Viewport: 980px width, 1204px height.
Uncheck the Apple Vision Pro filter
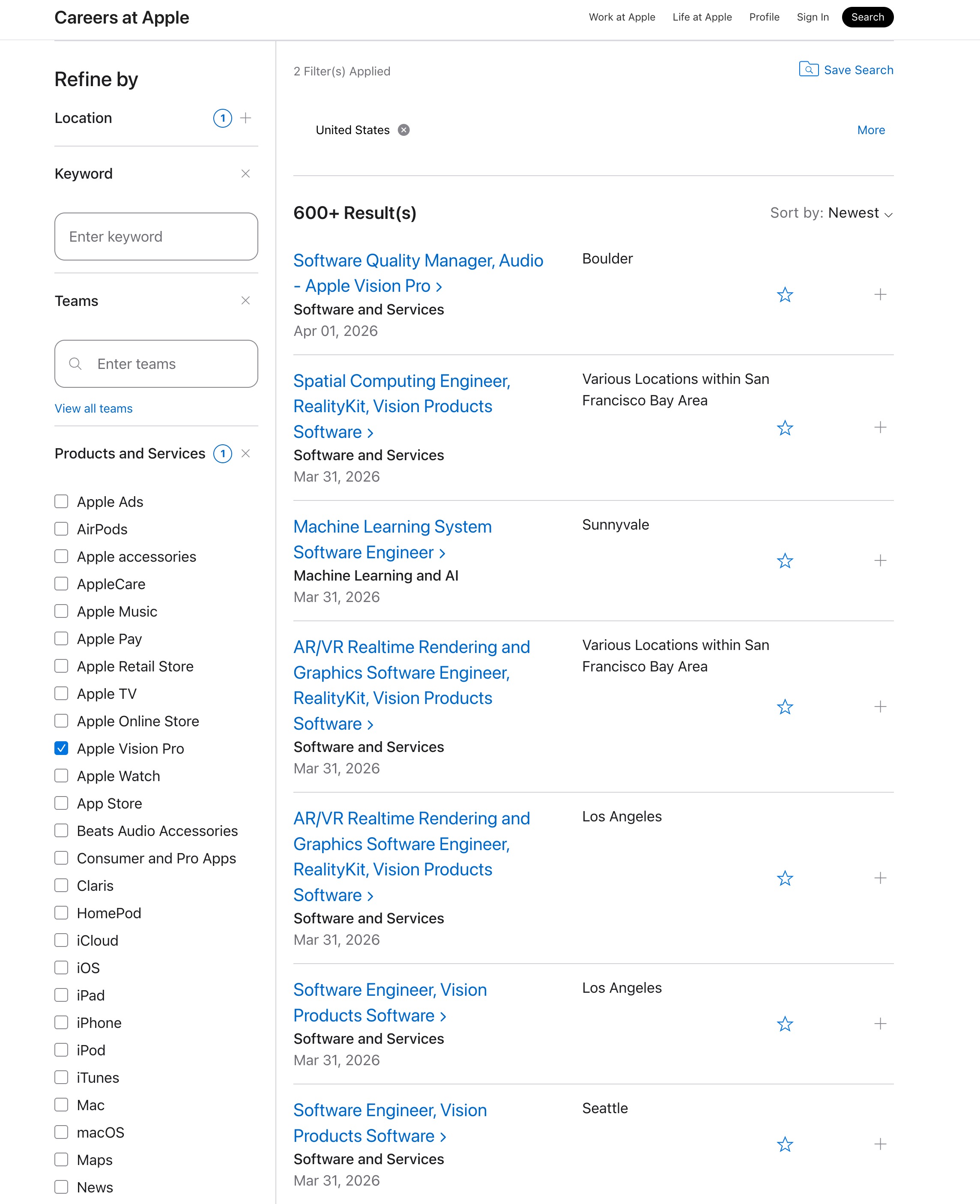(x=61, y=748)
